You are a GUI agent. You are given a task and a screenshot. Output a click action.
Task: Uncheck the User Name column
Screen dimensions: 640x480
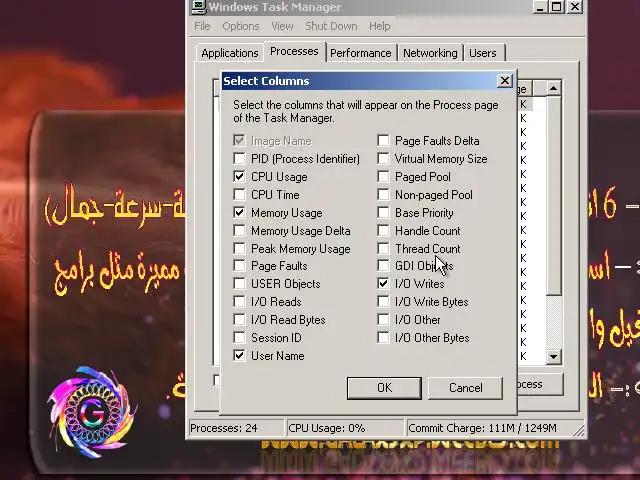[239, 355]
